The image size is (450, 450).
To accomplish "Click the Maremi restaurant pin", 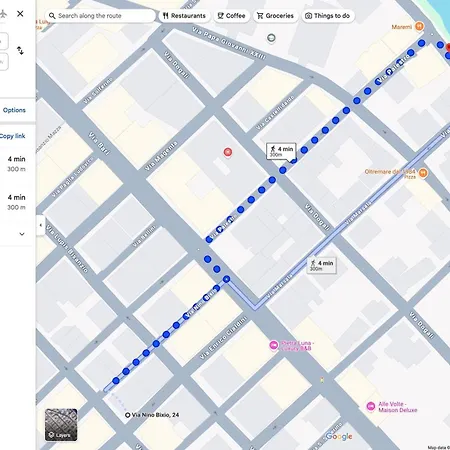I will tap(419, 26).
